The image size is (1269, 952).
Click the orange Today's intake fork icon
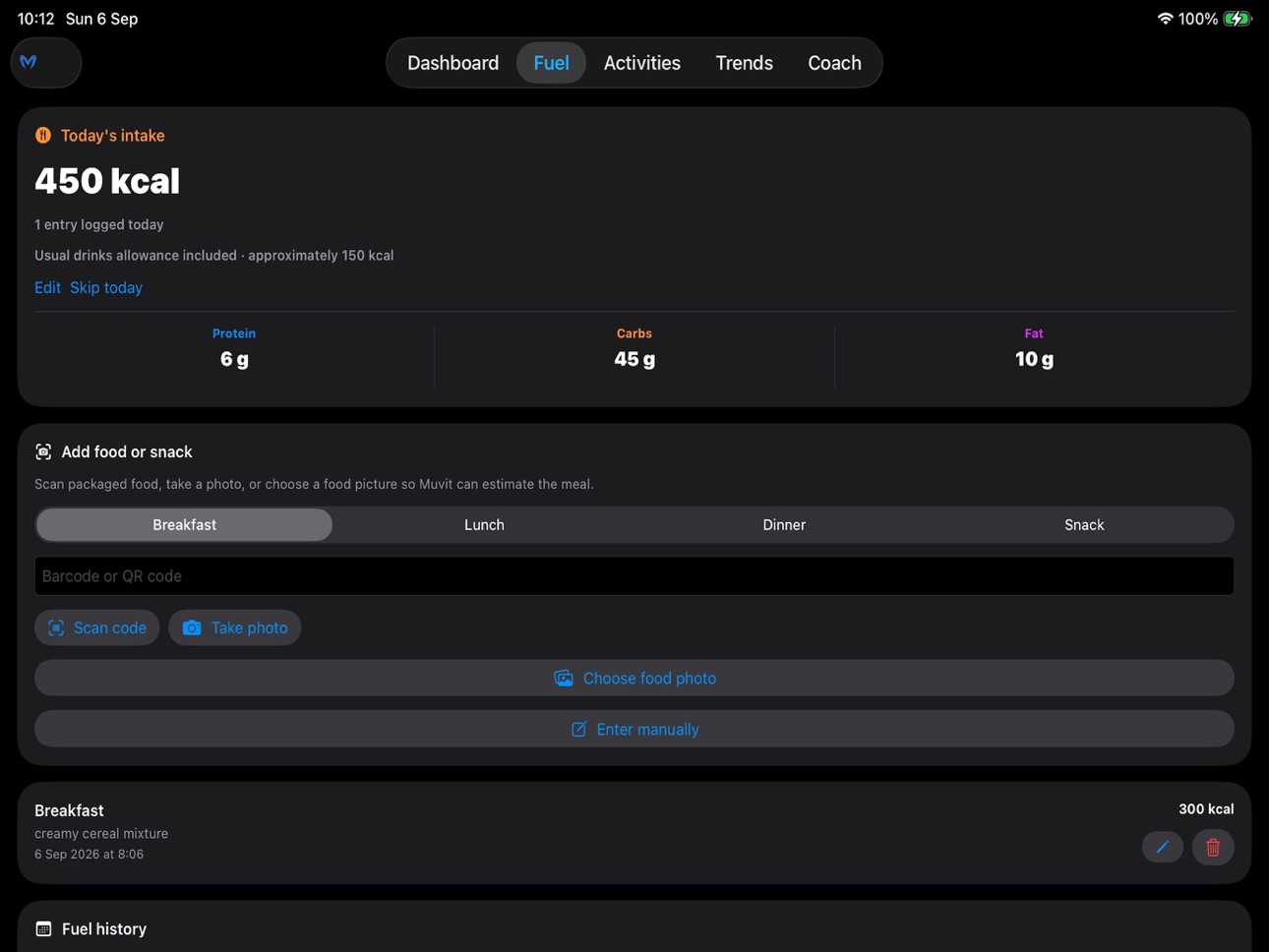tap(43, 136)
